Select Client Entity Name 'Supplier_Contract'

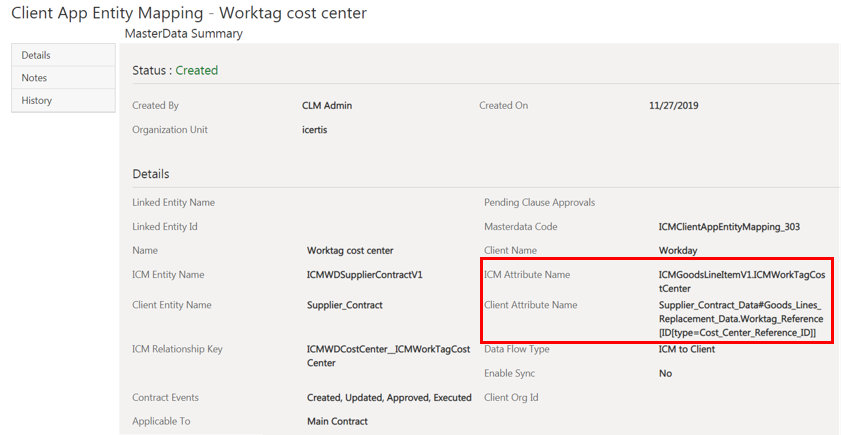(x=345, y=305)
